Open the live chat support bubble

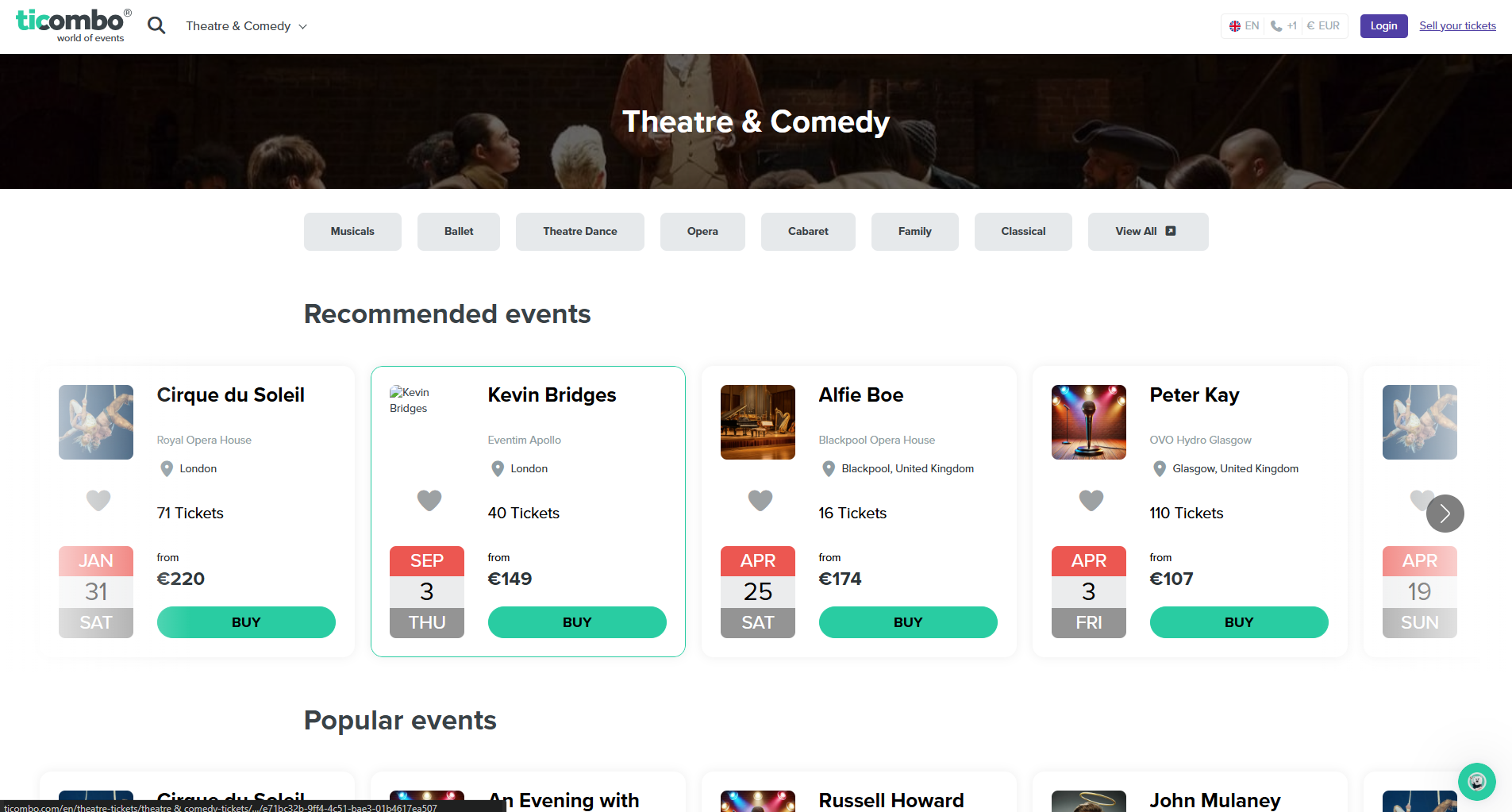point(1476,782)
